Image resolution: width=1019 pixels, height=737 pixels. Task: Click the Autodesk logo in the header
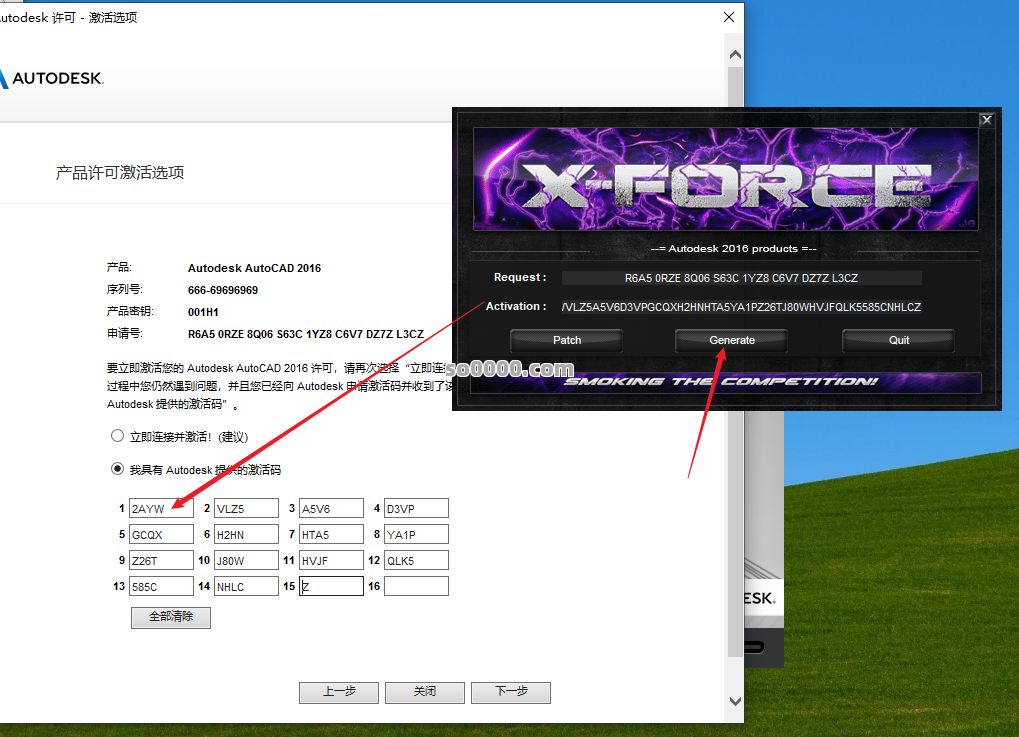52,78
